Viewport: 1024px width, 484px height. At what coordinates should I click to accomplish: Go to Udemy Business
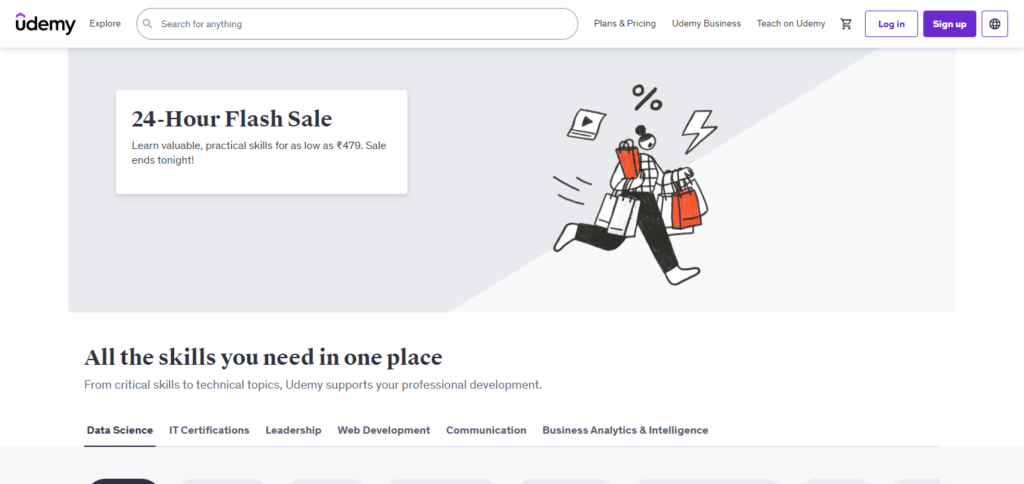[x=707, y=24]
